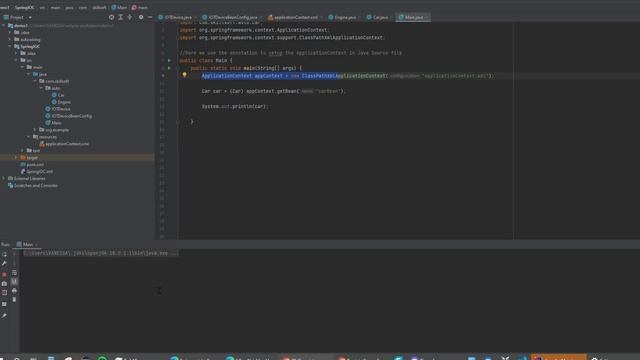Collapse the SpringIOC module node
The image size is (640, 360).
click(x=10, y=46)
